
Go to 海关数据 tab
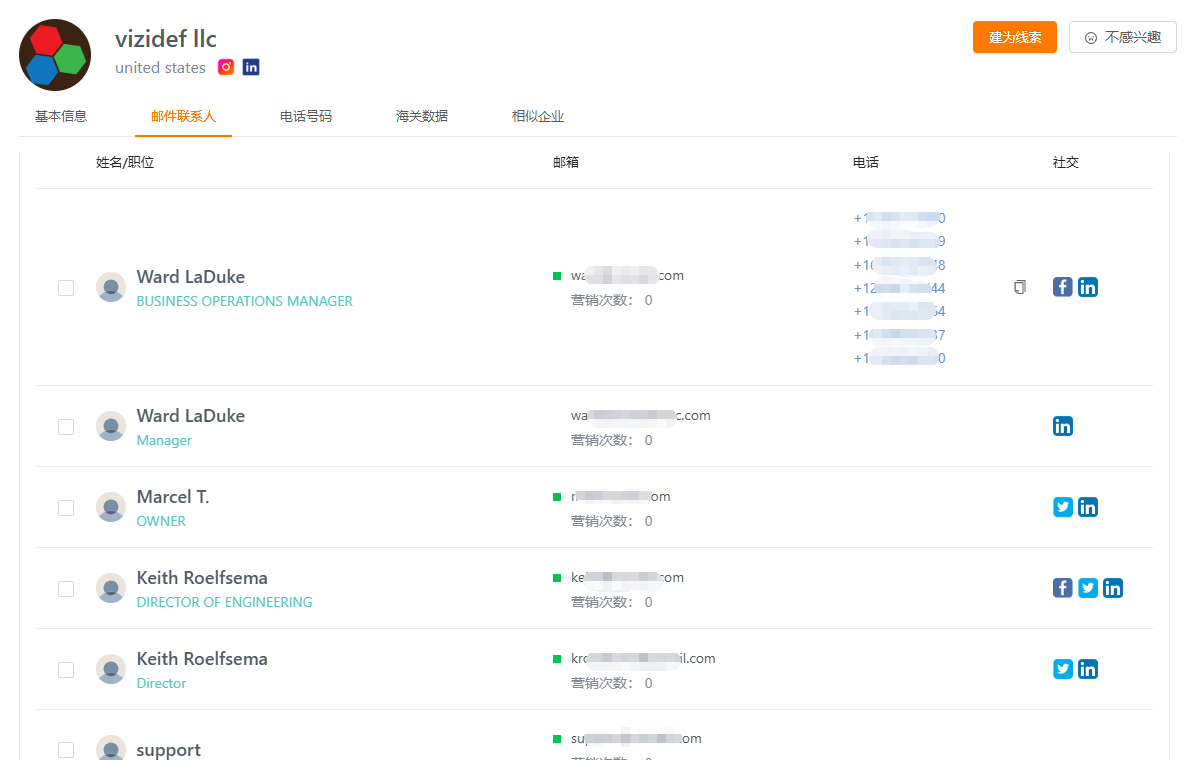[422, 116]
